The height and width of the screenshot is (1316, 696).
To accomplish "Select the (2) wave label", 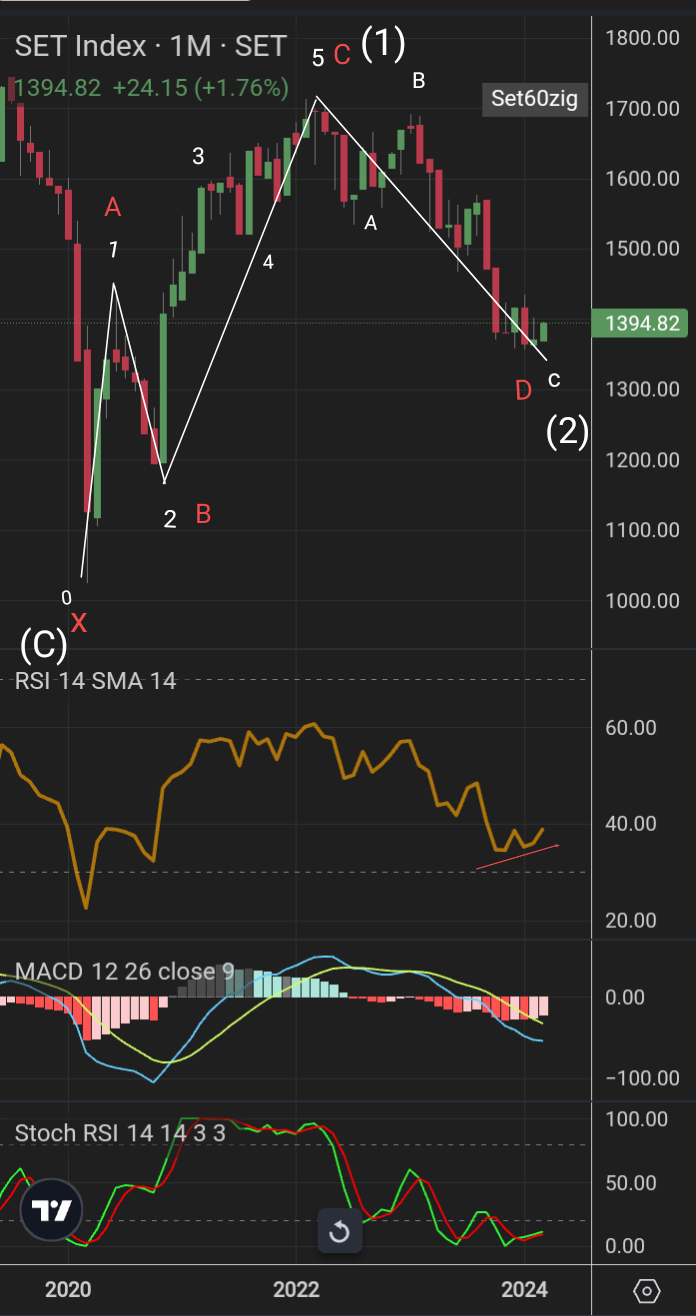I will 567,431.
